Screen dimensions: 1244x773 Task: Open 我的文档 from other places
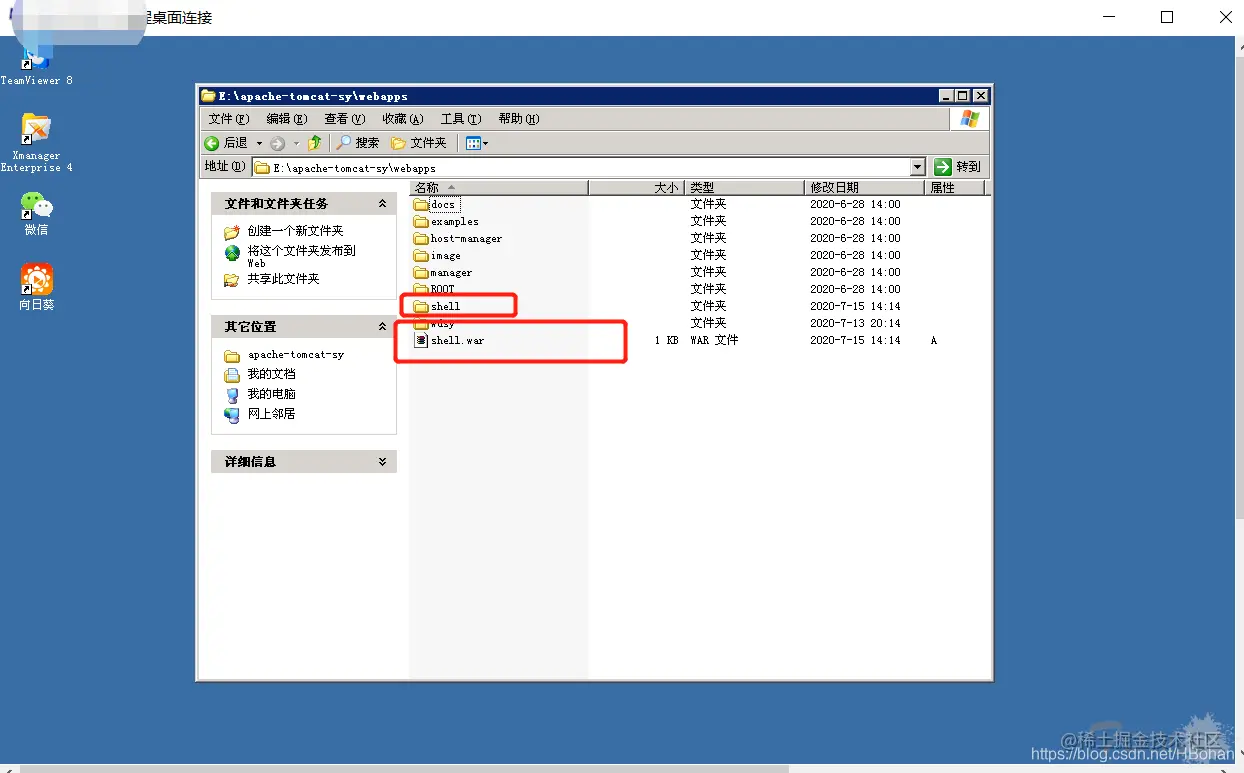(x=271, y=374)
